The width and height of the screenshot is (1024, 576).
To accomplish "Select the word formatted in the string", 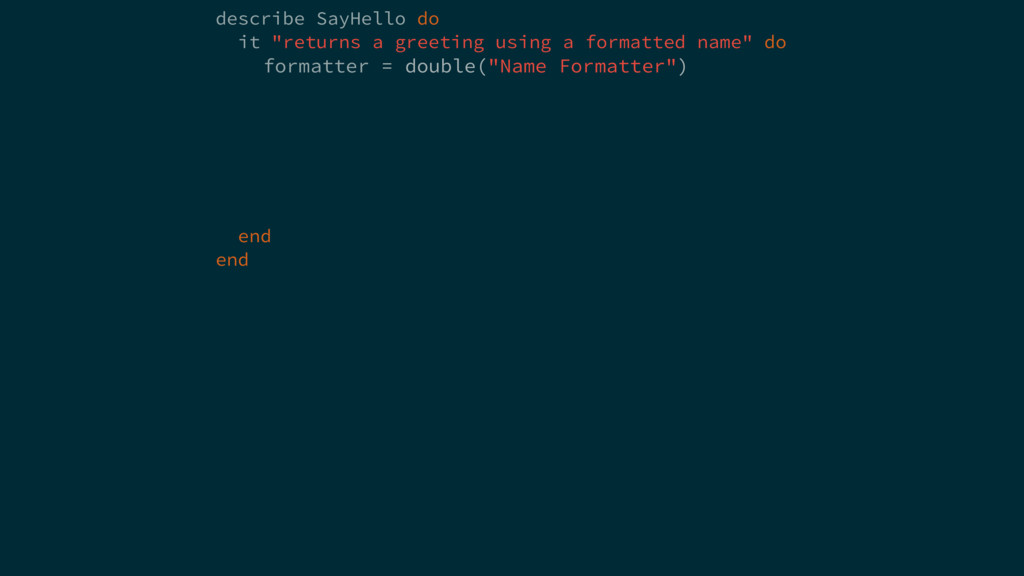I will pos(635,42).
